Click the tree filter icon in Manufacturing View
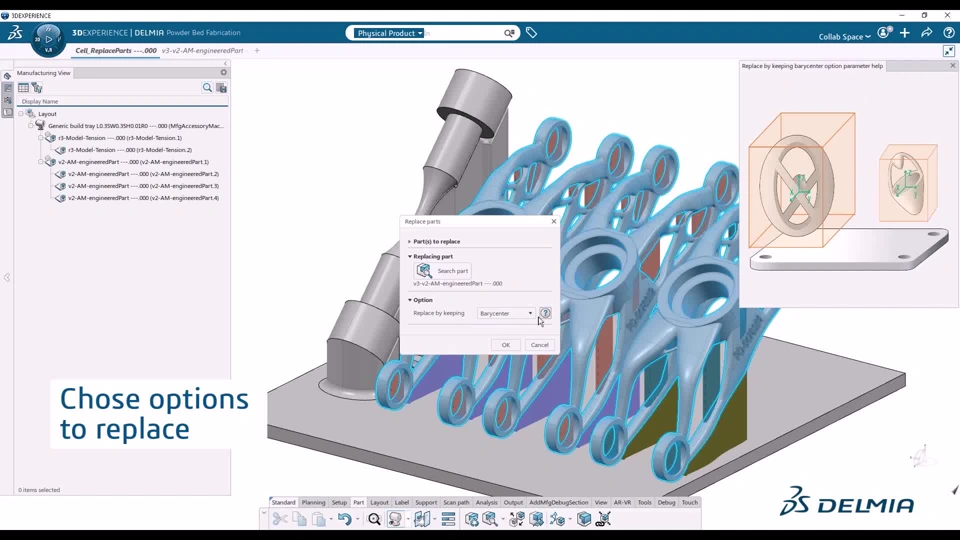960x540 pixels. [x=37, y=88]
